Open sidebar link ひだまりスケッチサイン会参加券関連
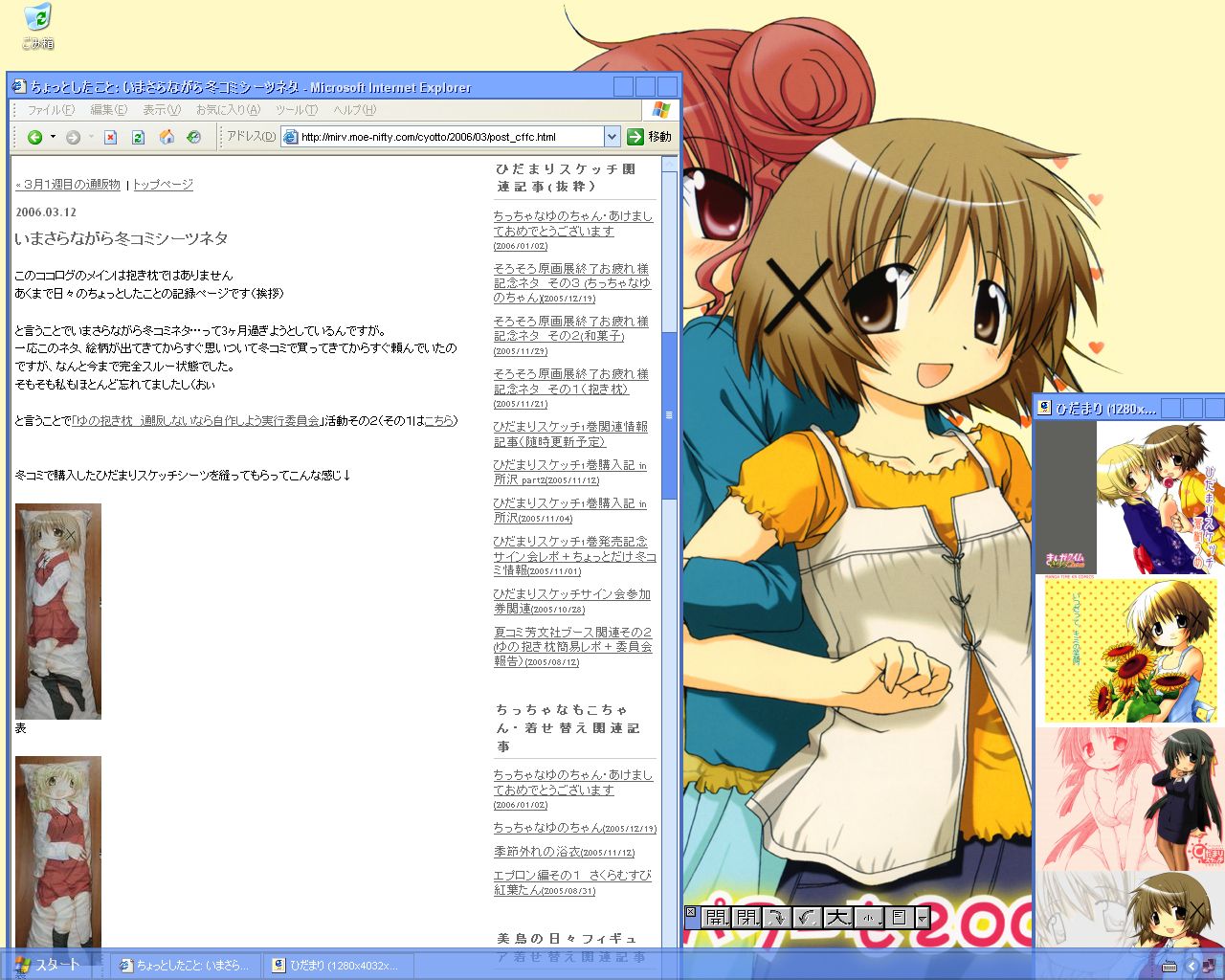Viewport: 1225px width, 980px height. click(572, 602)
